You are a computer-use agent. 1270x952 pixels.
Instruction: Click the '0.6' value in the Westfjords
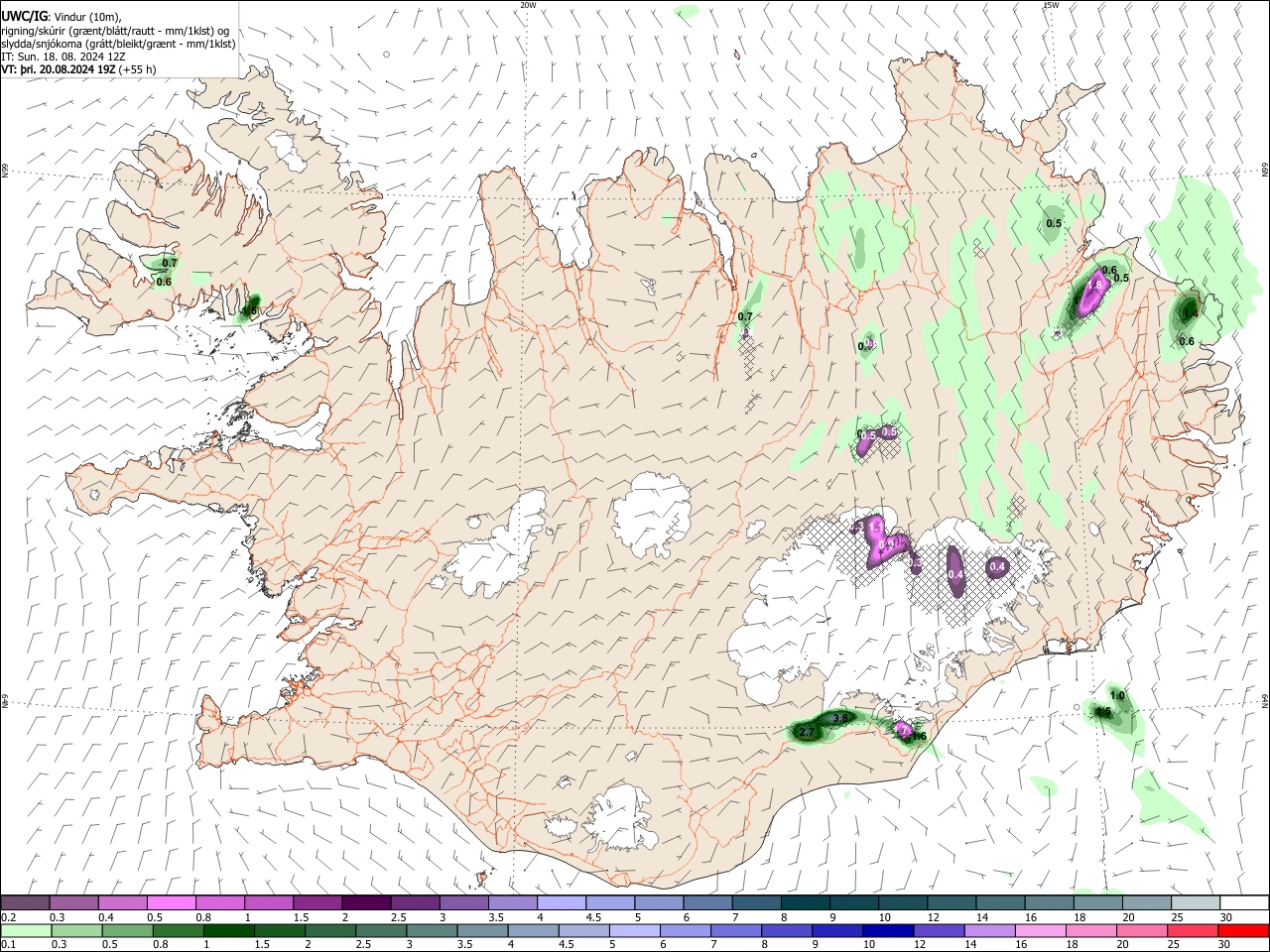click(164, 282)
